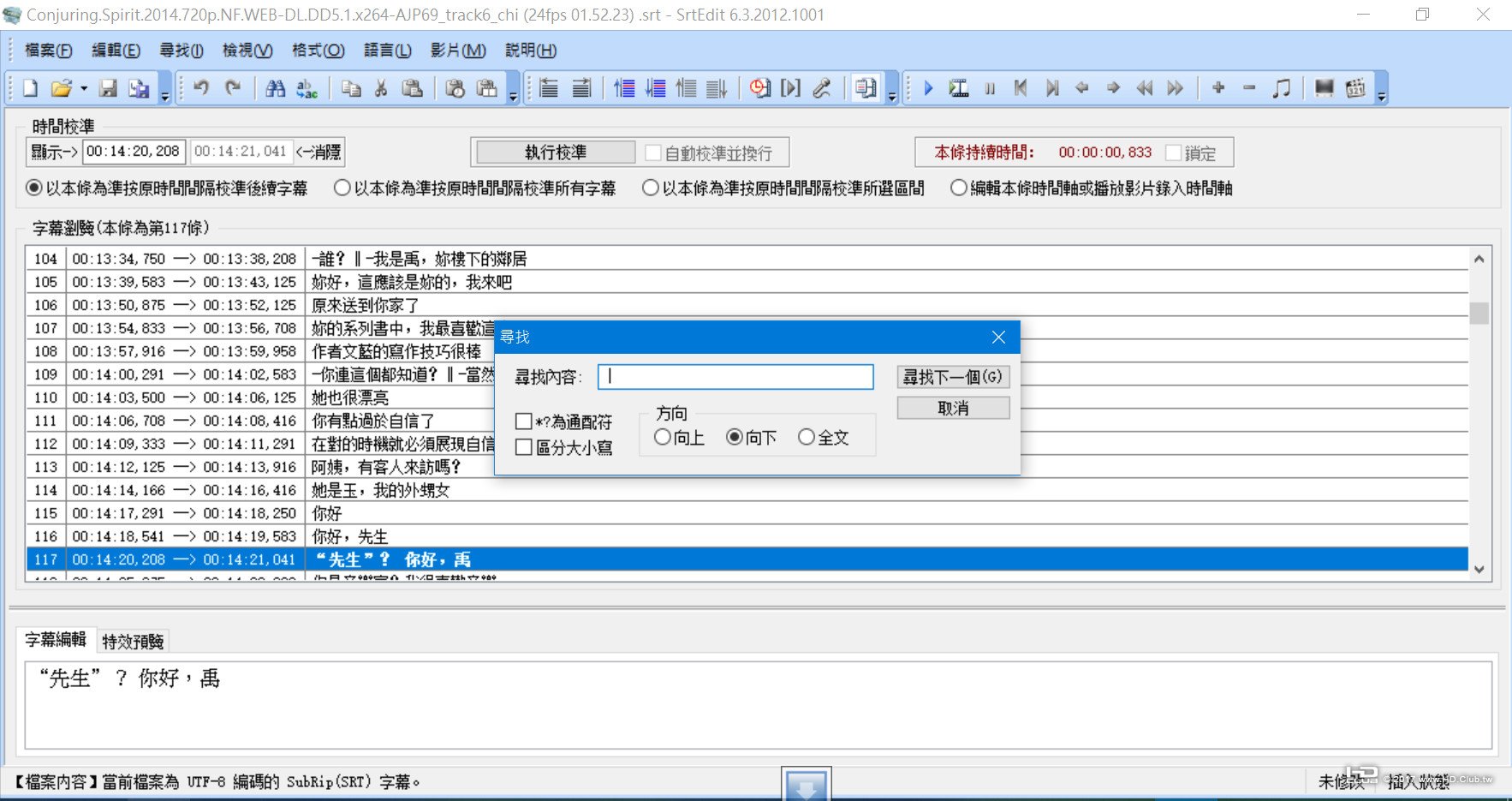This screenshot has height=801, width=1512.
Task: Choose 向下 search direction
Action: [735, 438]
